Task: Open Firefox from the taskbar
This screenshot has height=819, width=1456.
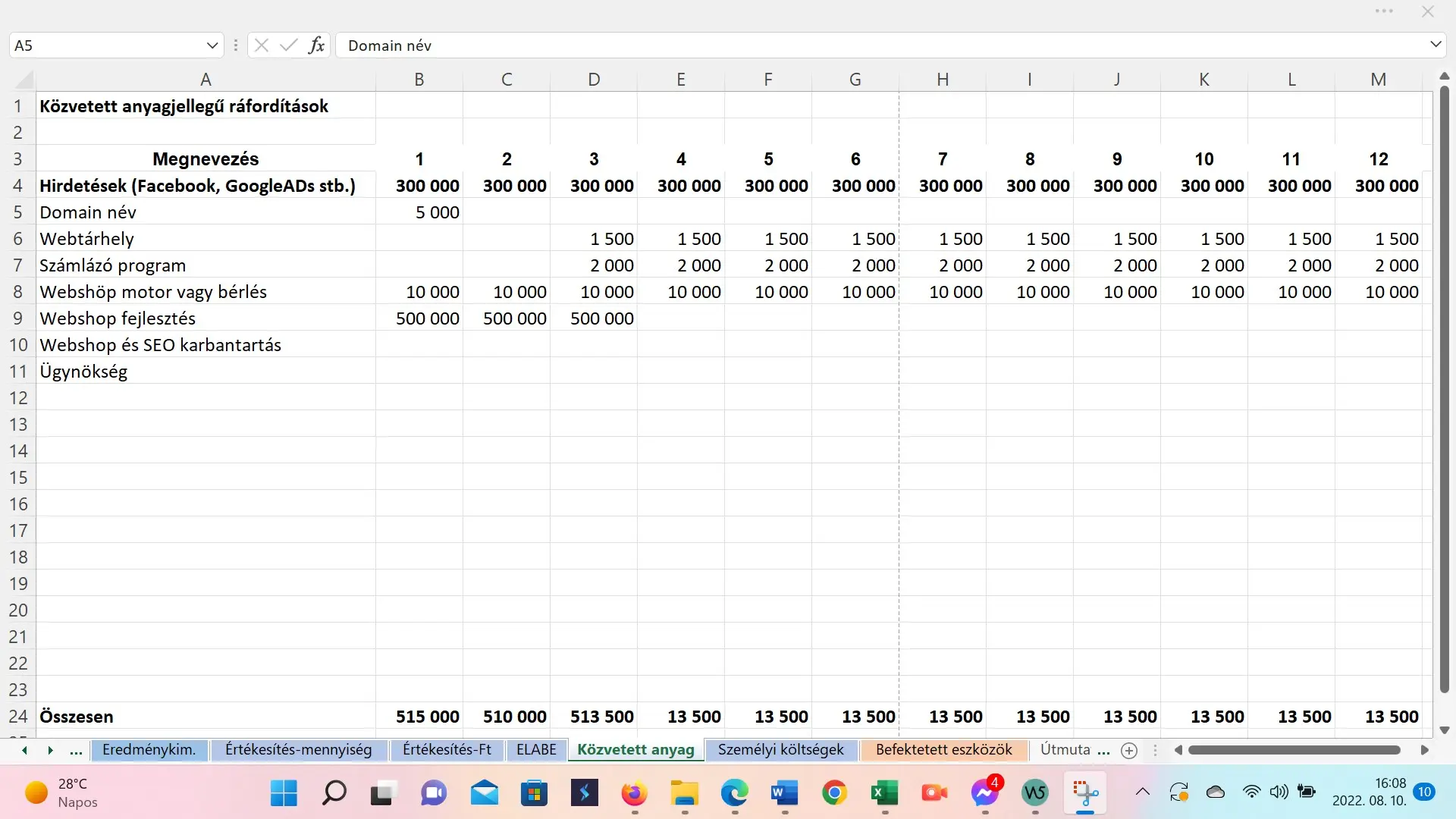Action: [634, 793]
